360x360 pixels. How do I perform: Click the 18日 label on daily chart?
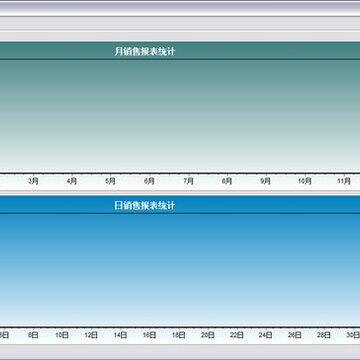178,335
